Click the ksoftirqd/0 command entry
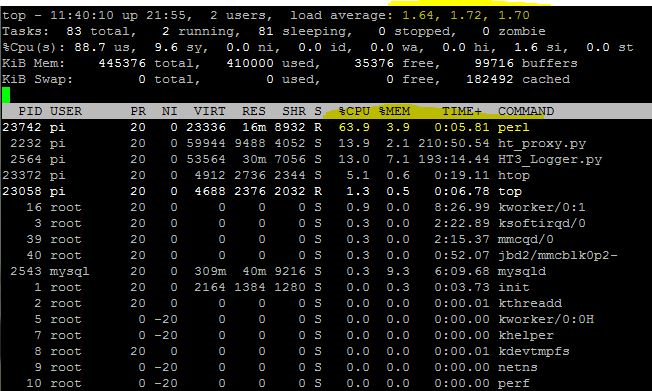Screen dimensions: 652x391 tap(542, 223)
